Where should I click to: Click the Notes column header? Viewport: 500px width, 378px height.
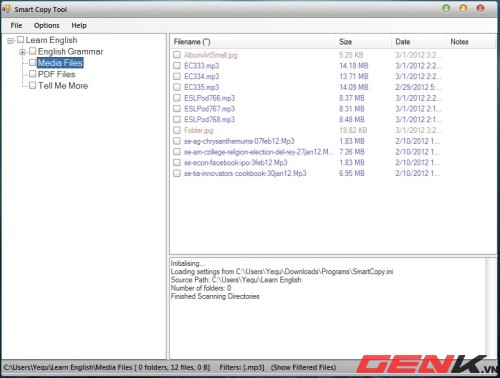[471, 42]
